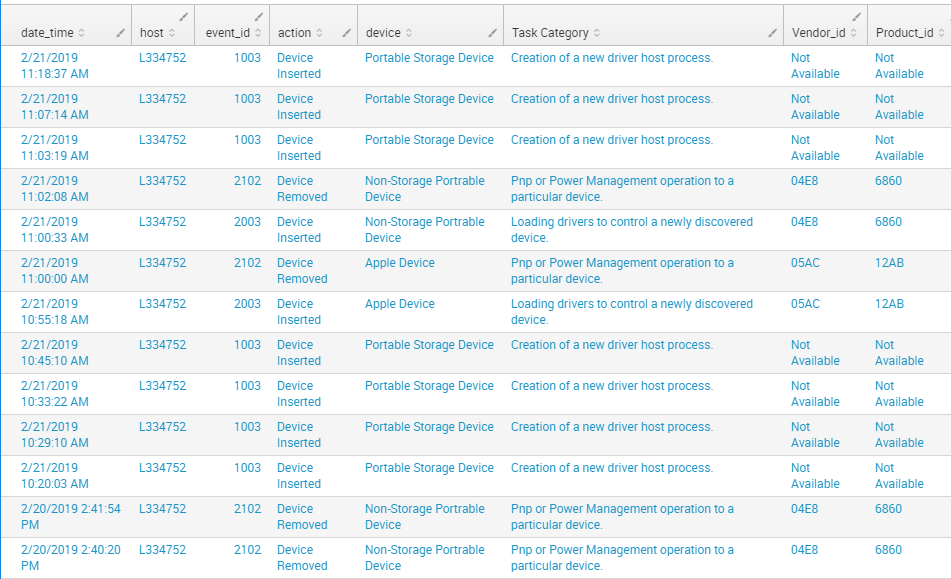Sort by Task Category sort arrows
This screenshot has height=579, width=951.
point(597,33)
